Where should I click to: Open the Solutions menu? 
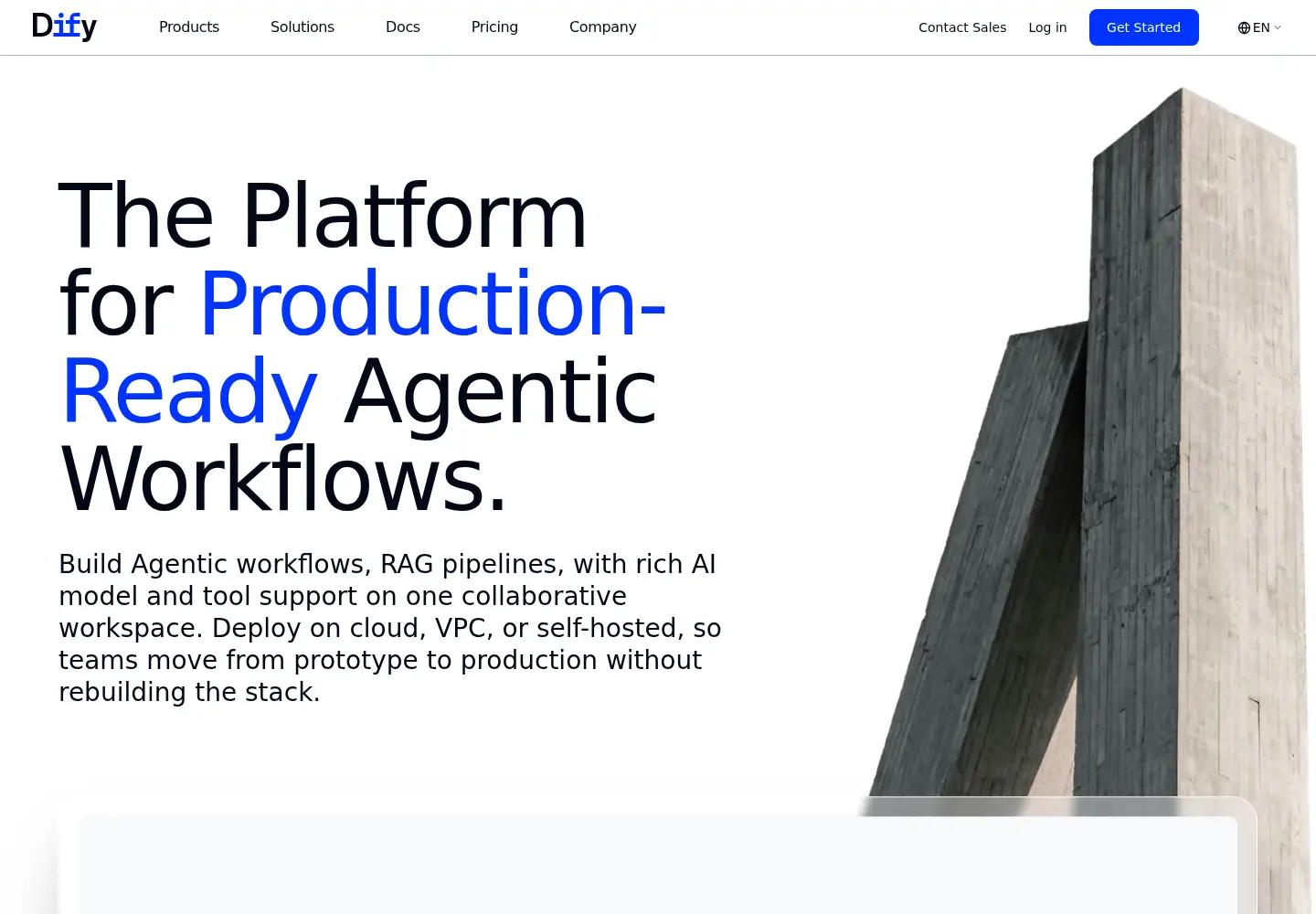[302, 27]
